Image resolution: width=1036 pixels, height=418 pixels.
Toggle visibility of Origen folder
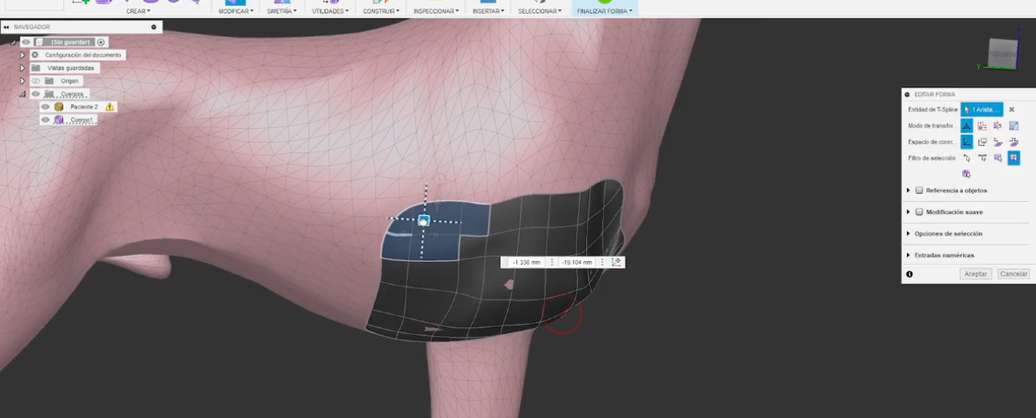click(x=36, y=81)
